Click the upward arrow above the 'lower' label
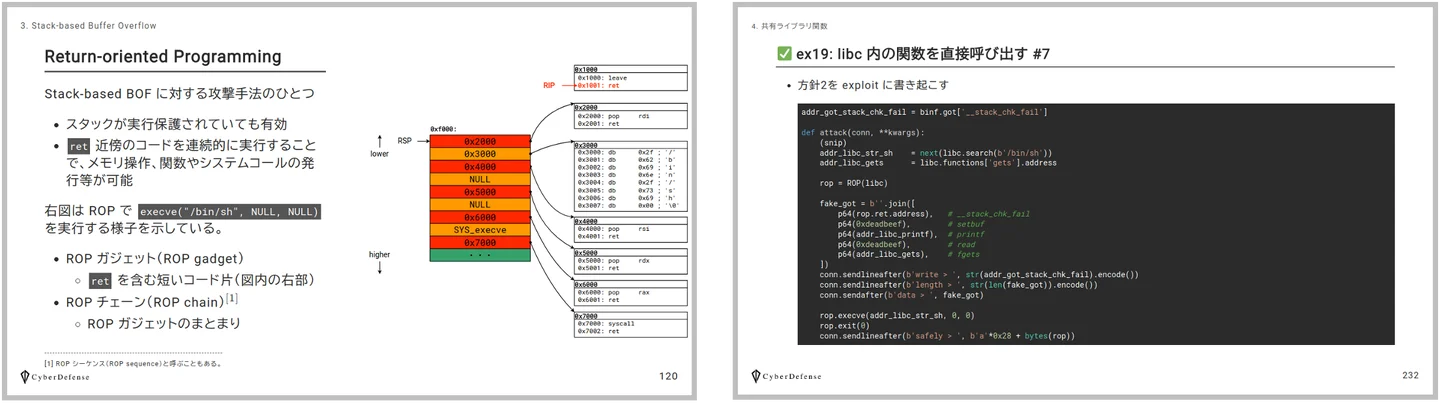This screenshot has width=1440, height=403. click(379, 140)
